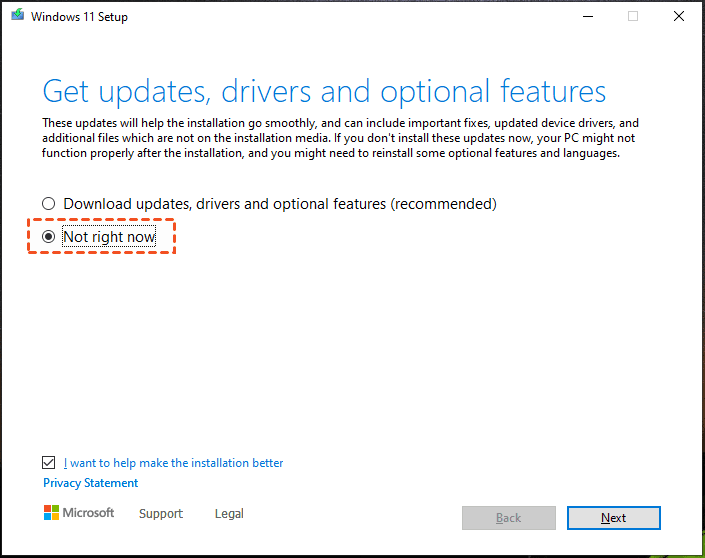Close the Windows 11 Setup window

[679, 17]
